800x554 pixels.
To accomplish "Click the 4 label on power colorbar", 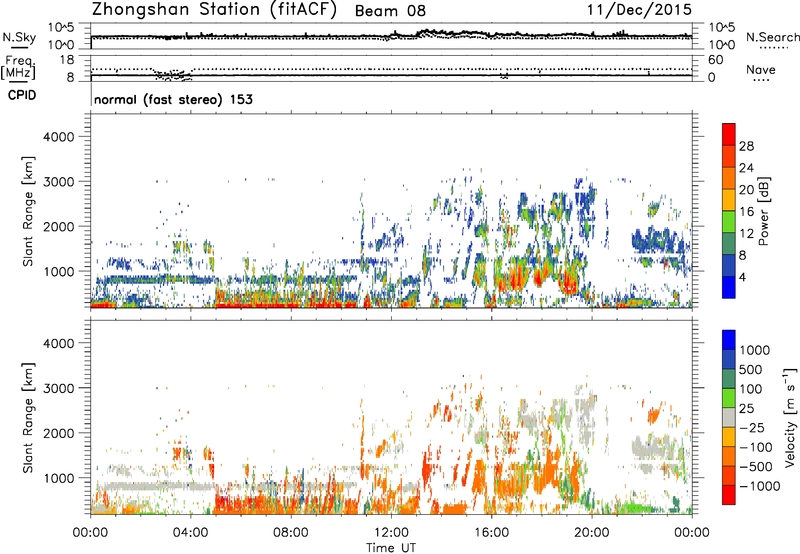I will coord(743,278).
